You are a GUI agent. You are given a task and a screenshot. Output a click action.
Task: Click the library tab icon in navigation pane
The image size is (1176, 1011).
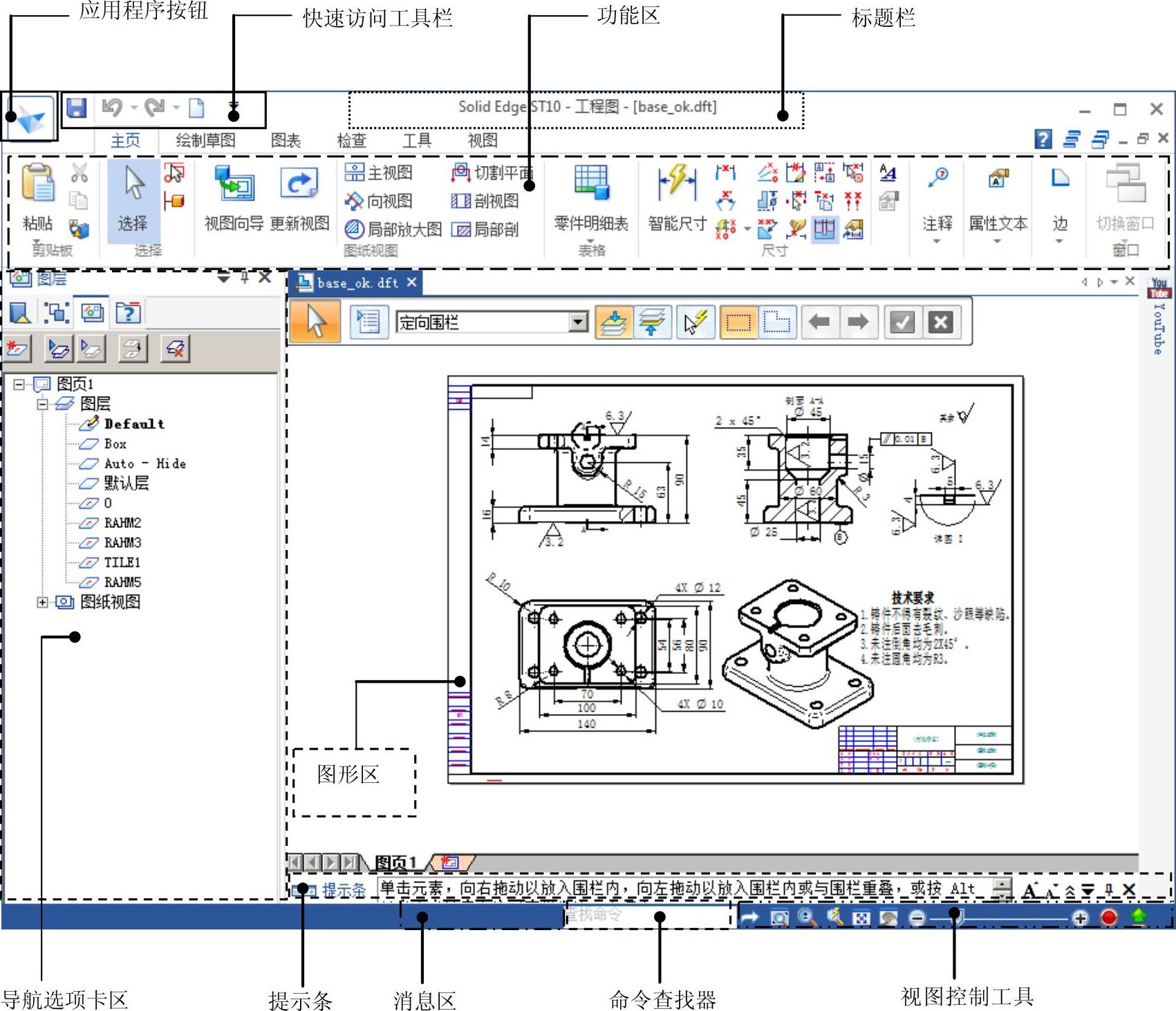tap(20, 312)
